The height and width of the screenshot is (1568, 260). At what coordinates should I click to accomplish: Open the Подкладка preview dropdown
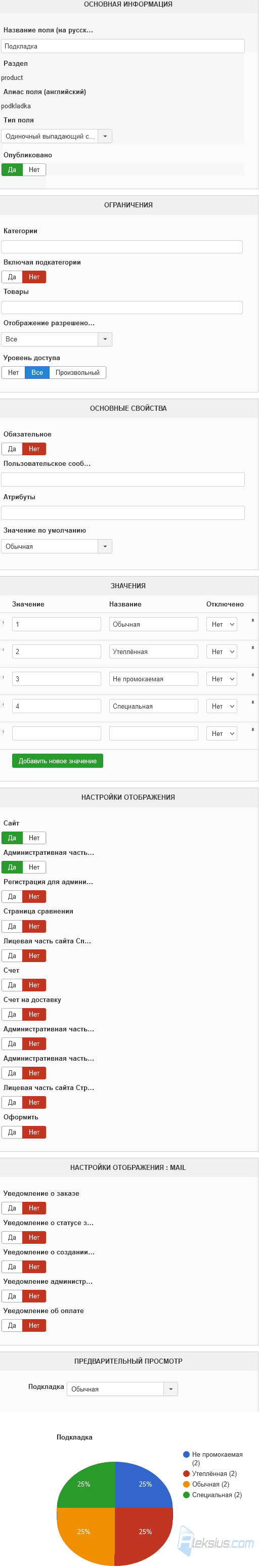pyautogui.click(x=122, y=1389)
